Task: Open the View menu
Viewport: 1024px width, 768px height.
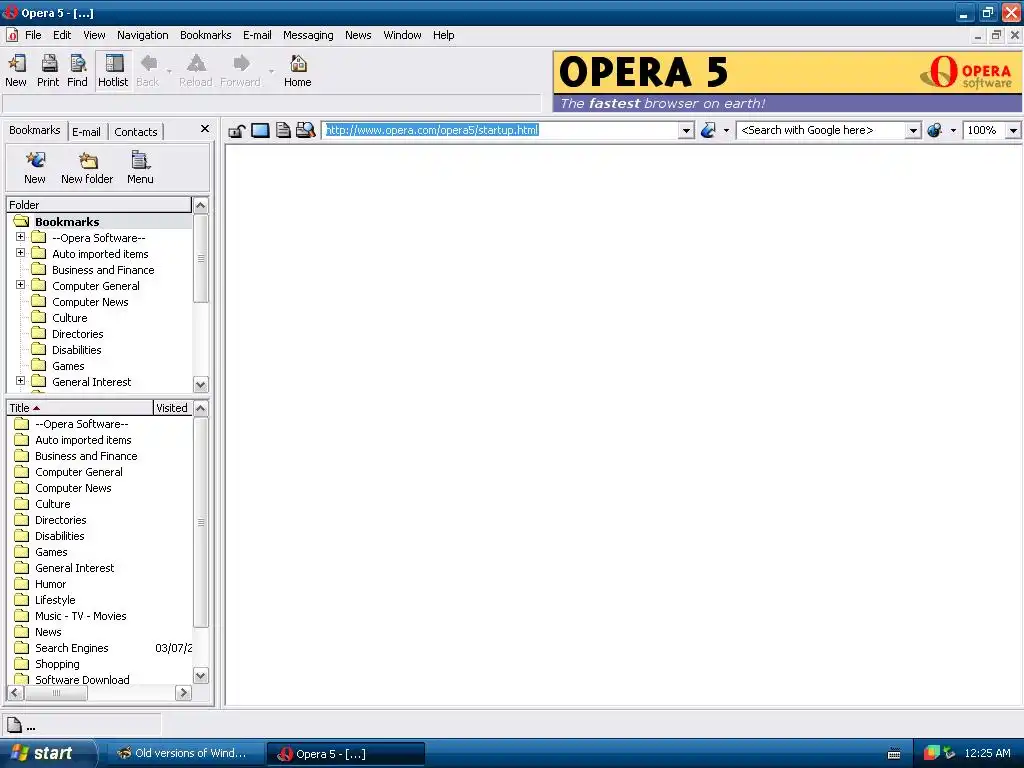Action: pyautogui.click(x=94, y=35)
